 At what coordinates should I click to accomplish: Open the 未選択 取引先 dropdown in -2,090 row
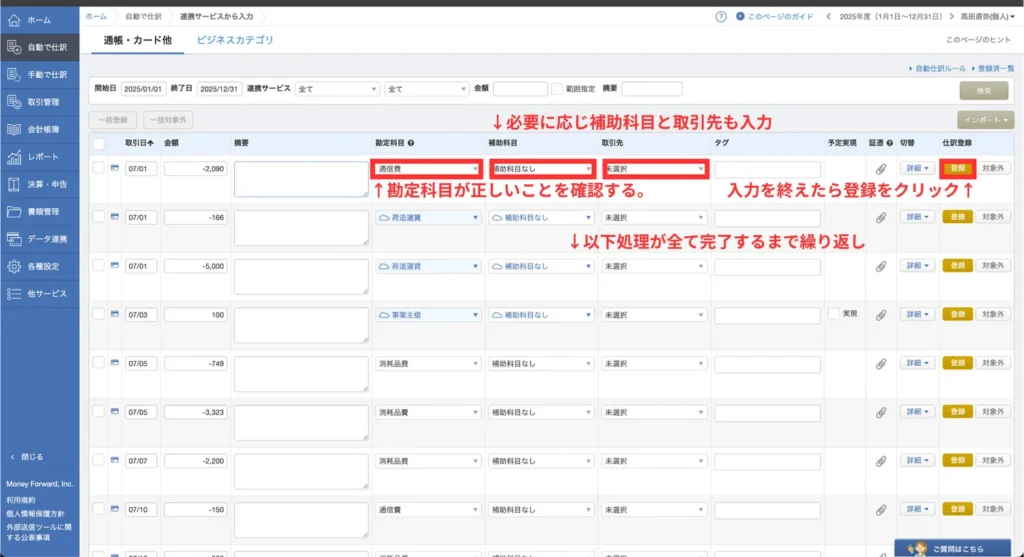pos(654,168)
